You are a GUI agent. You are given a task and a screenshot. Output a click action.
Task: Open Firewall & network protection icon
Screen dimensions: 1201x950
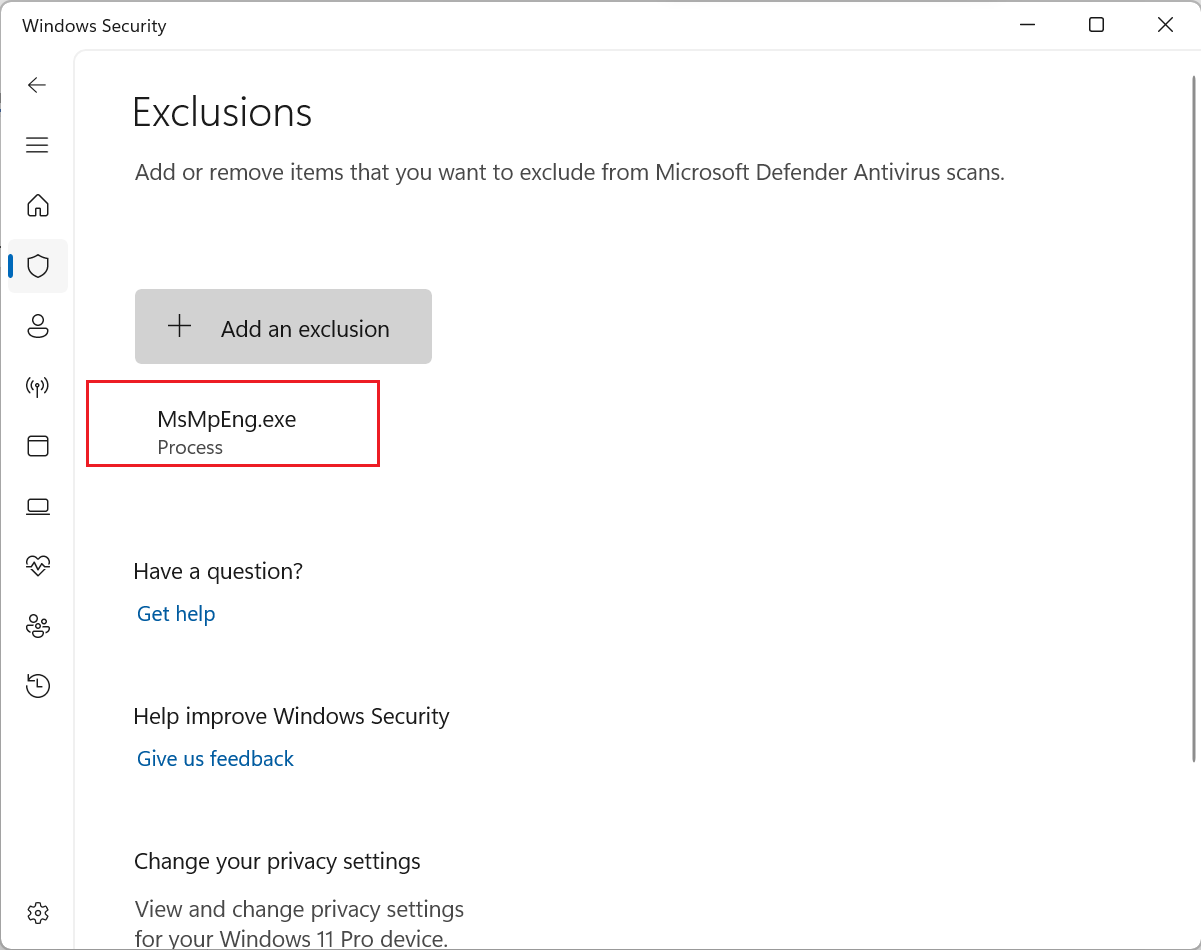37,386
